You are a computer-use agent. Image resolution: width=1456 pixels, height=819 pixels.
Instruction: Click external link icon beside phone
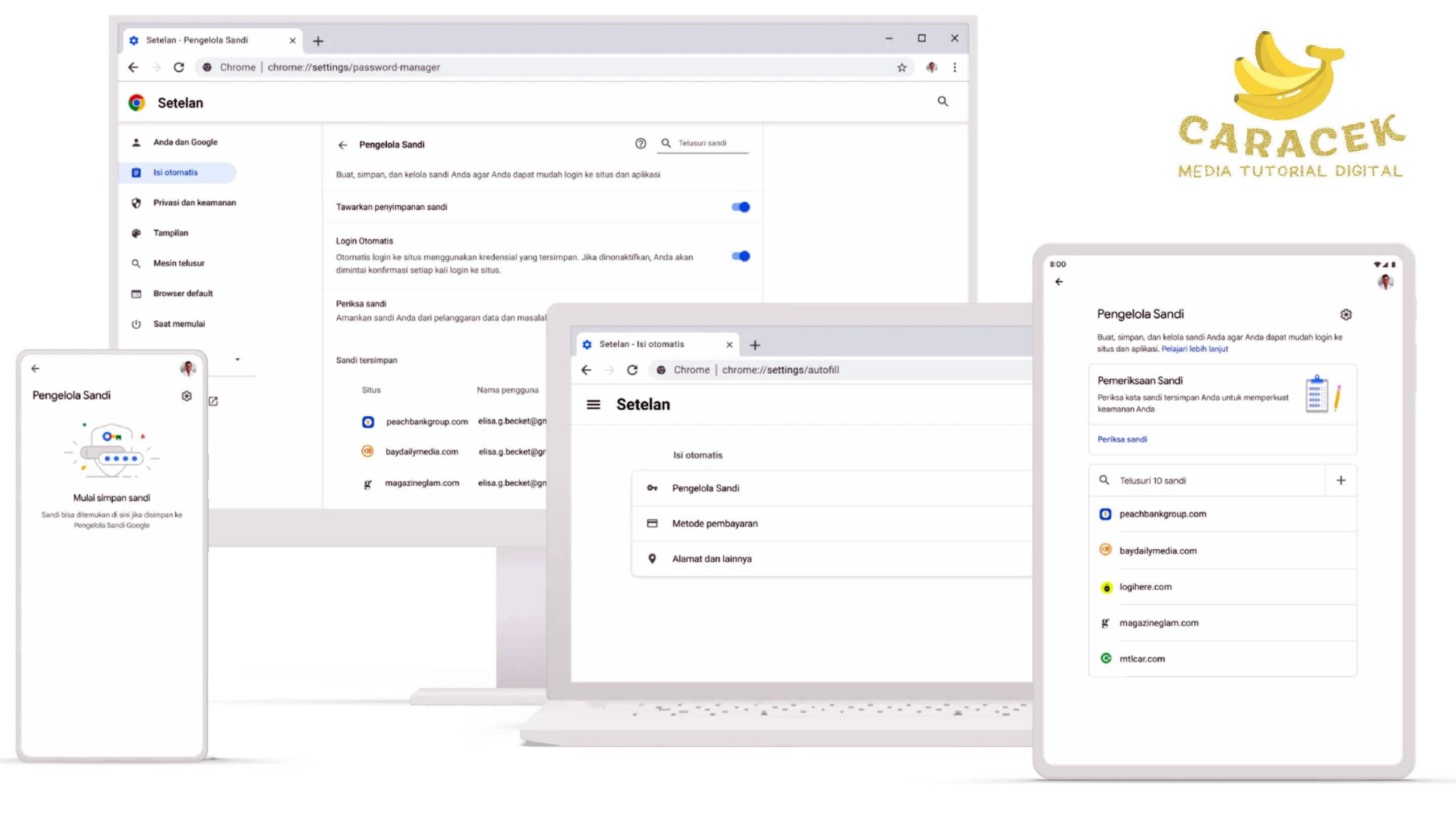(213, 402)
